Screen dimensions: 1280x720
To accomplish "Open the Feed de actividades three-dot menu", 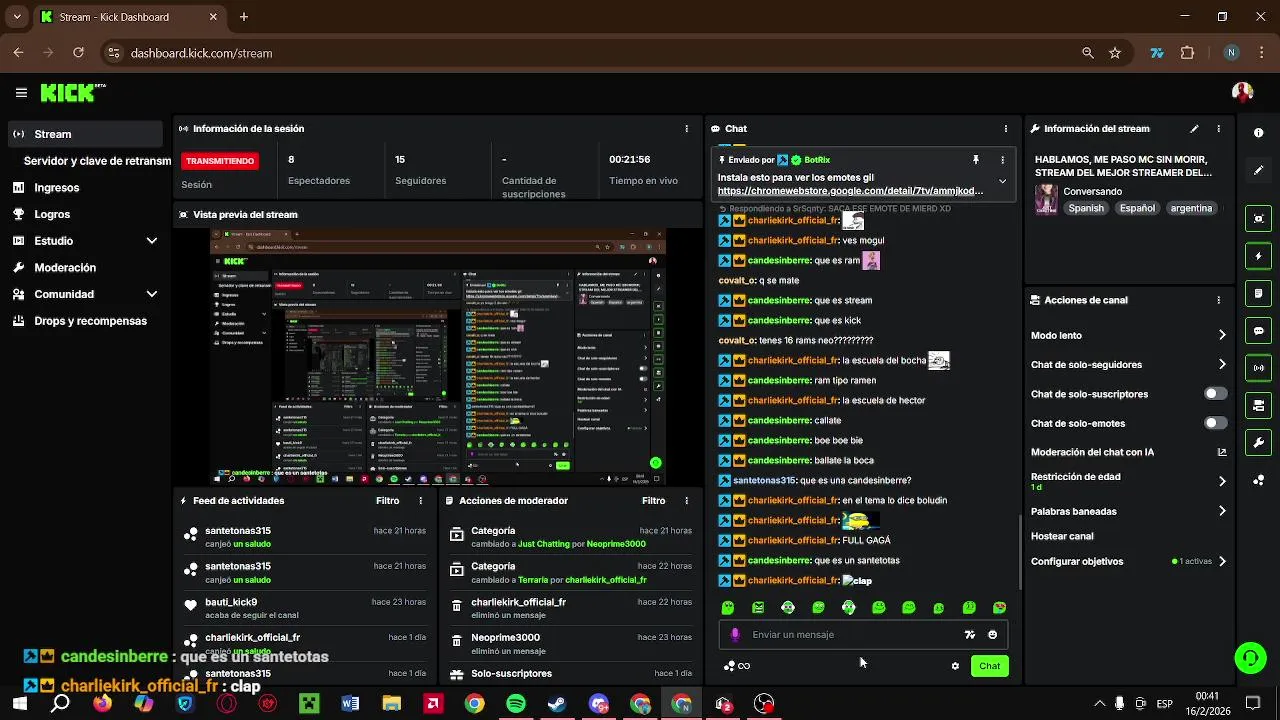I will [x=420, y=501].
